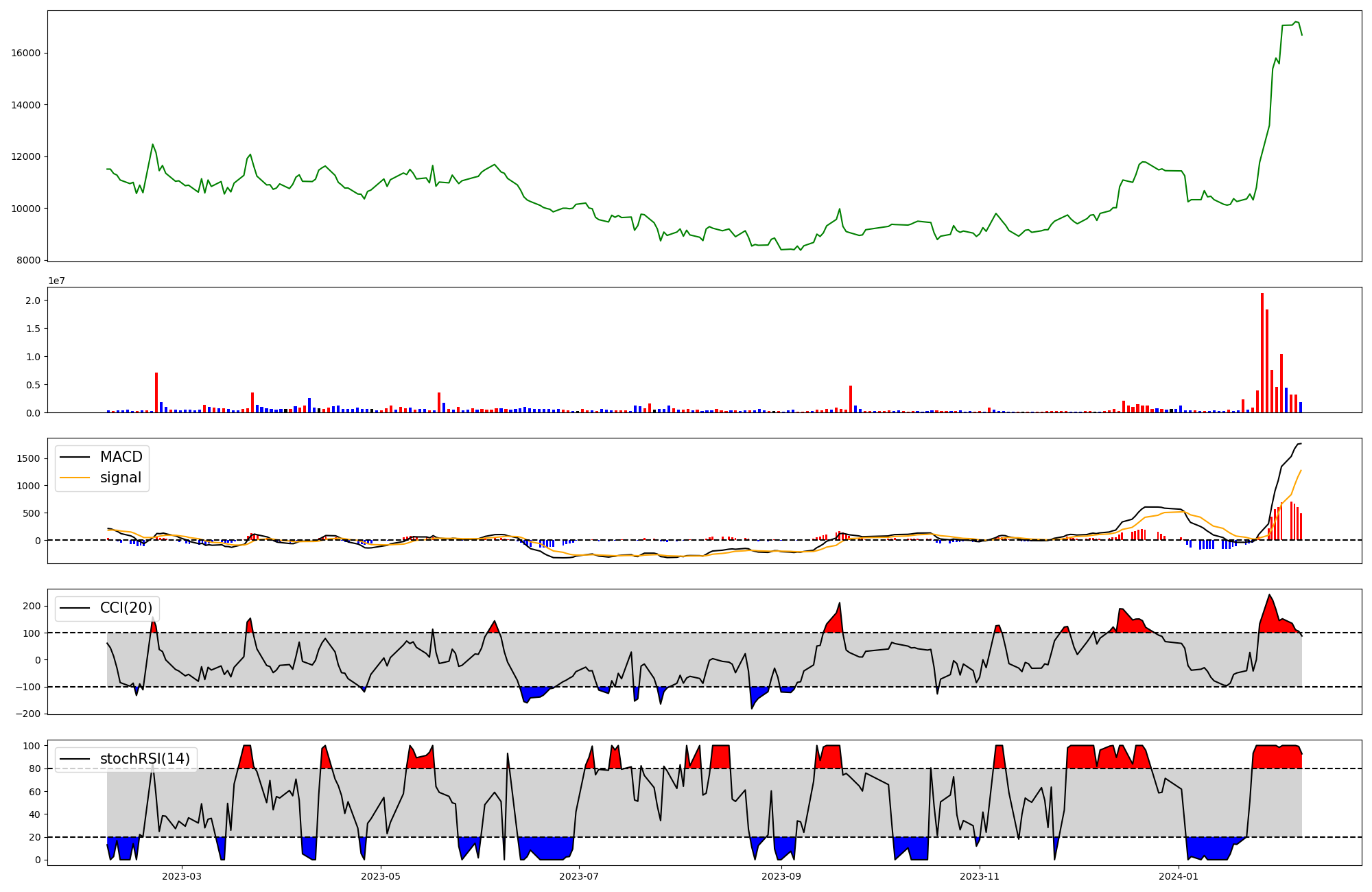Click the 1e7 volume scale label
This screenshot has height=892, width=1372.
(56, 281)
